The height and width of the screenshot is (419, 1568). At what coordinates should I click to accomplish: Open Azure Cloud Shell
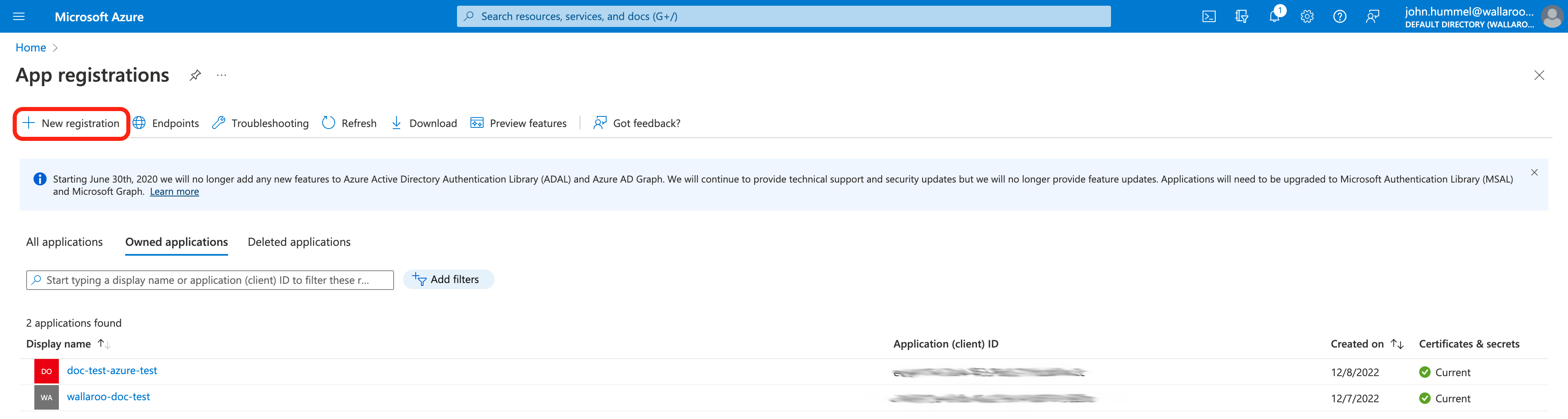1209,16
